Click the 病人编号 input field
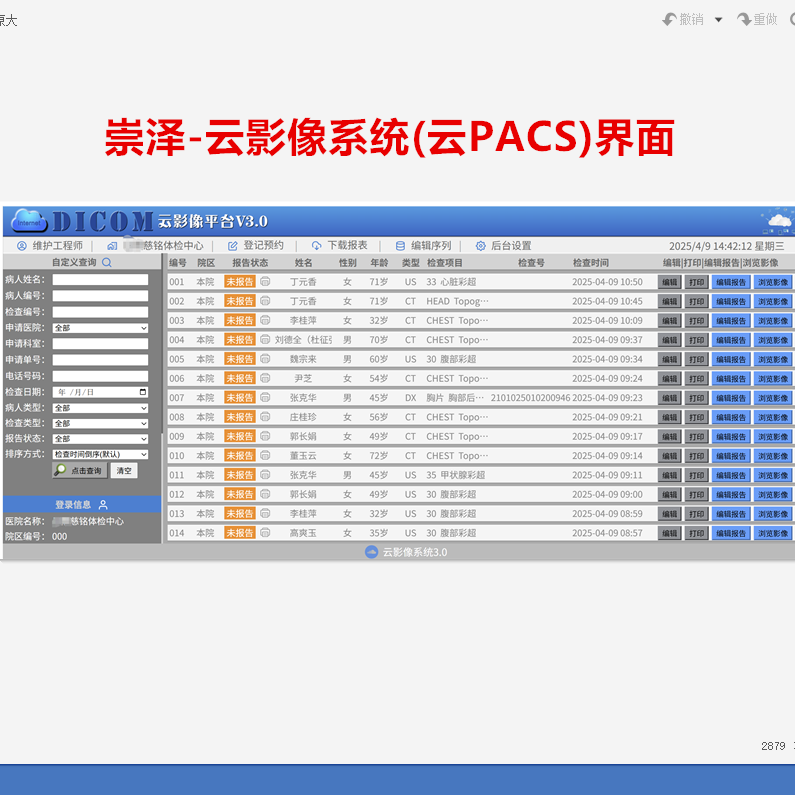The width and height of the screenshot is (795, 795). point(100,296)
